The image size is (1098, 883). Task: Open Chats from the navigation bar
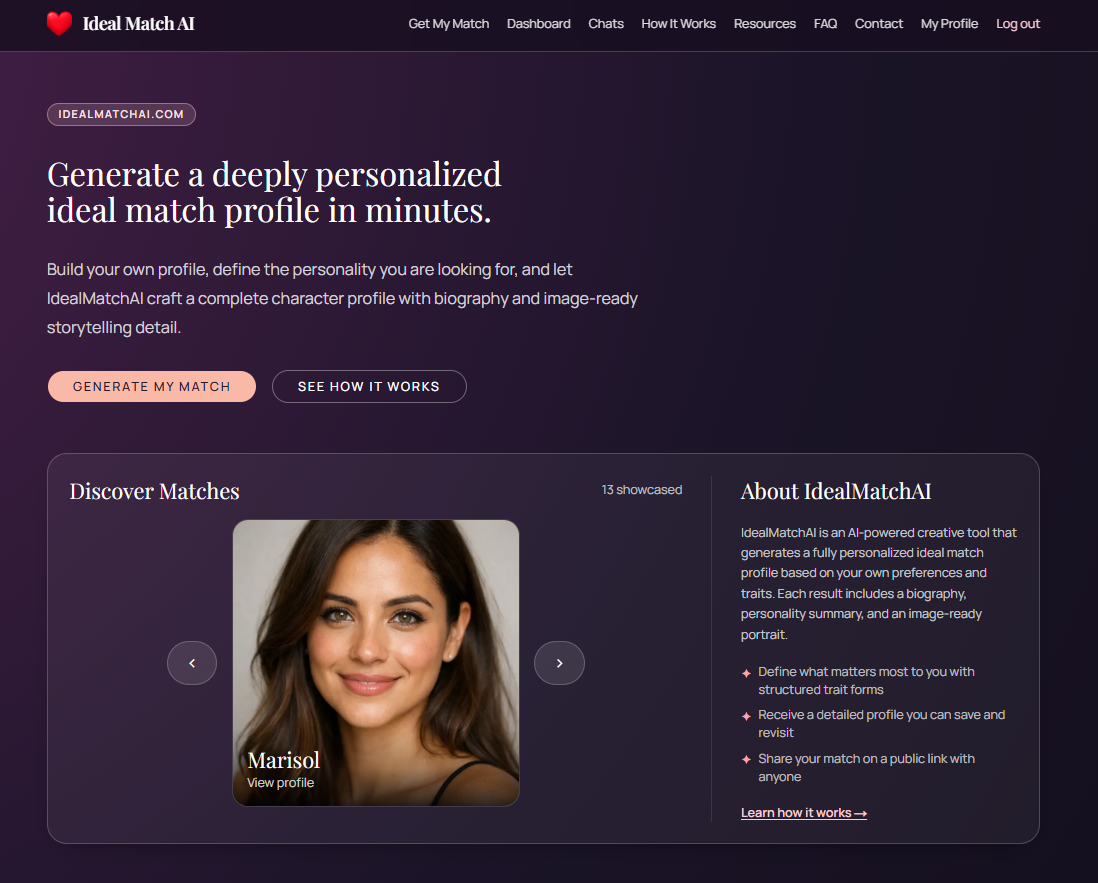pos(606,24)
